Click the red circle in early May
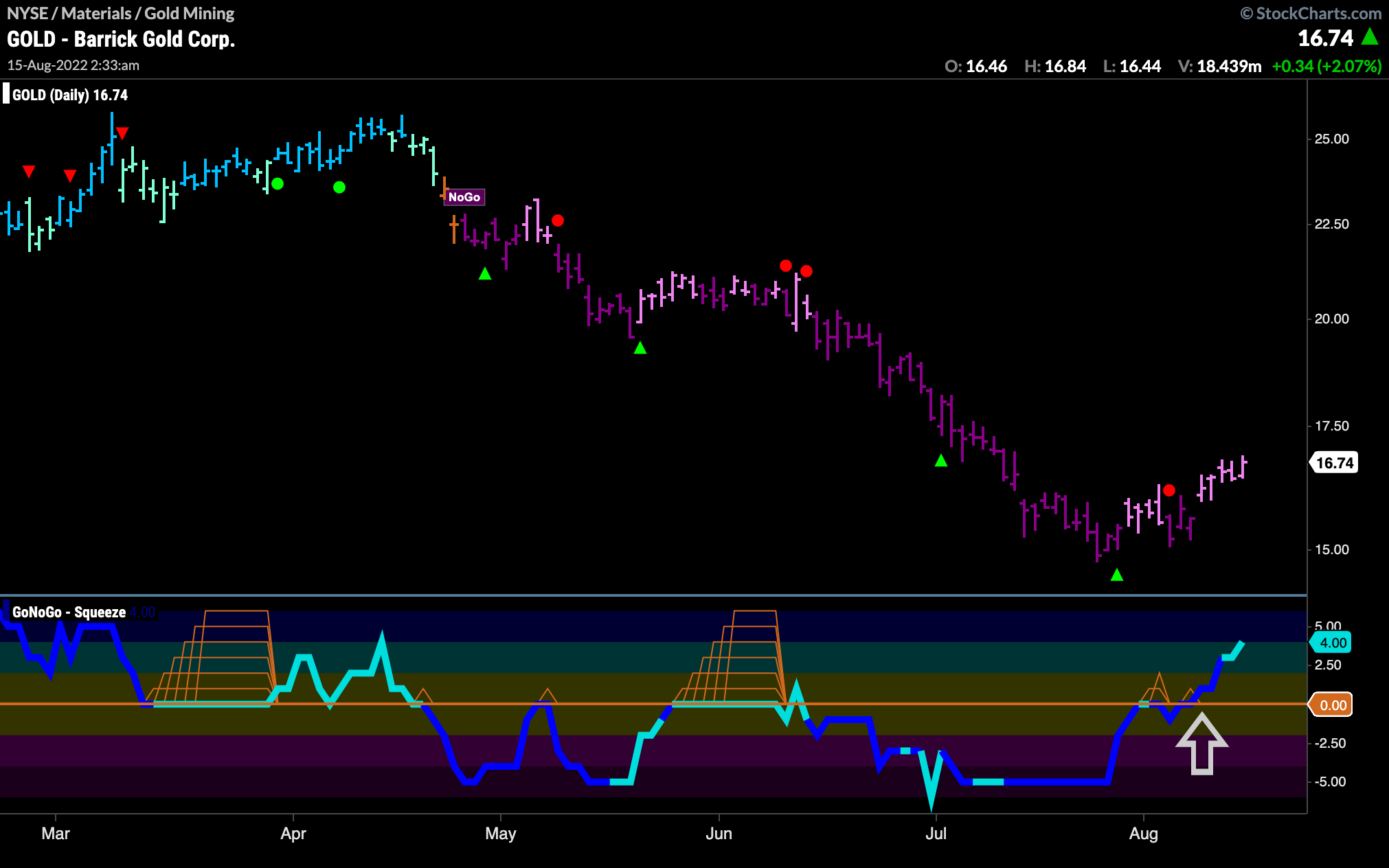This screenshot has width=1389, height=868. (558, 220)
